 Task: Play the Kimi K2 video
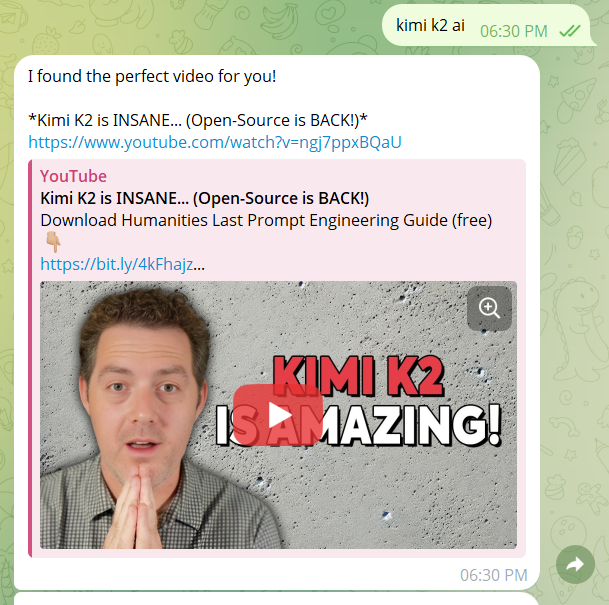pos(278,415)
